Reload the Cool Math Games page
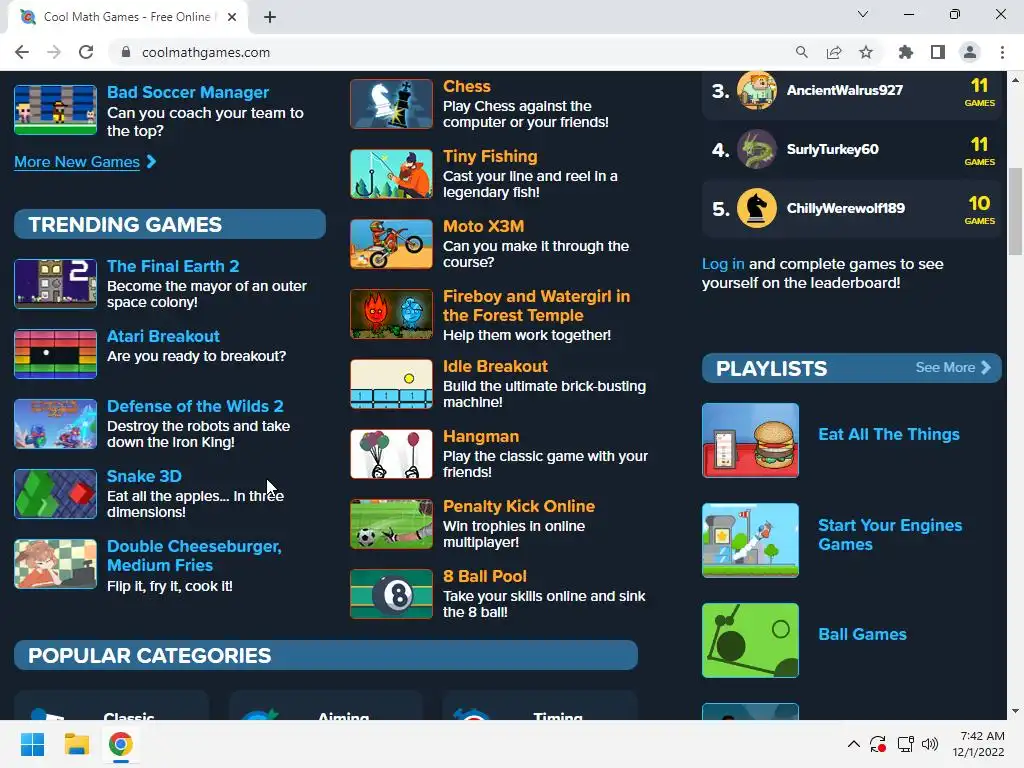This screenshot has width=1024, height=768. click(86, 52)
